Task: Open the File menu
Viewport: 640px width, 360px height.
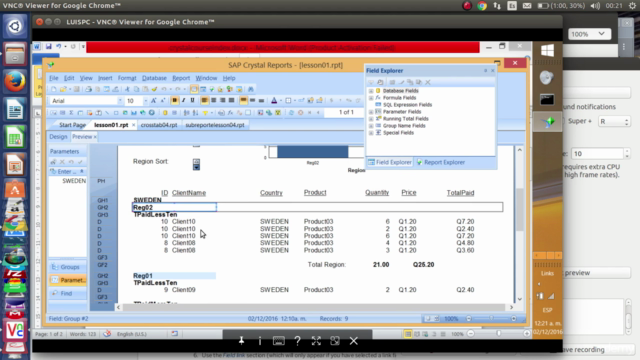Action: click(x=54, y=78)
